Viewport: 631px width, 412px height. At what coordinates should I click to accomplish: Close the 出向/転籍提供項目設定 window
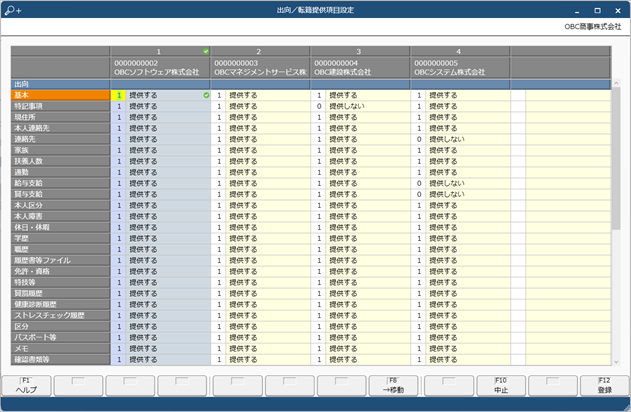point(618,11)
